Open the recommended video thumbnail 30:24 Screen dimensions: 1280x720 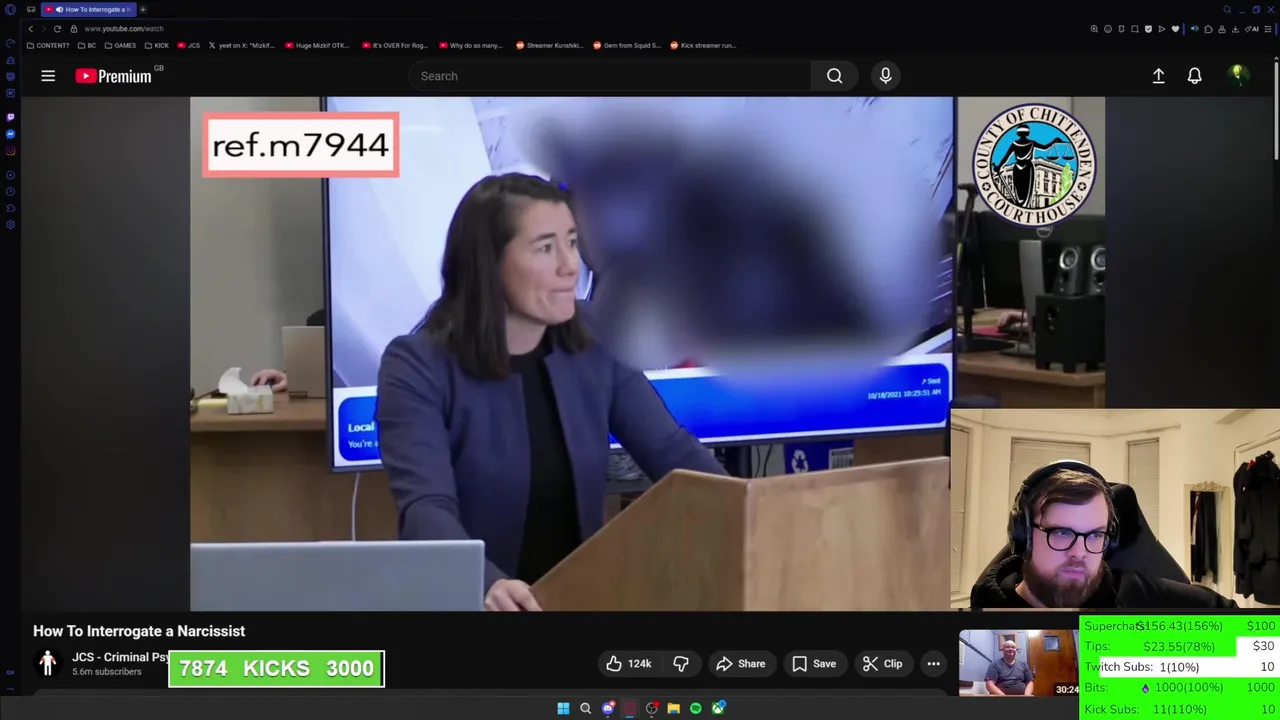1019,663
